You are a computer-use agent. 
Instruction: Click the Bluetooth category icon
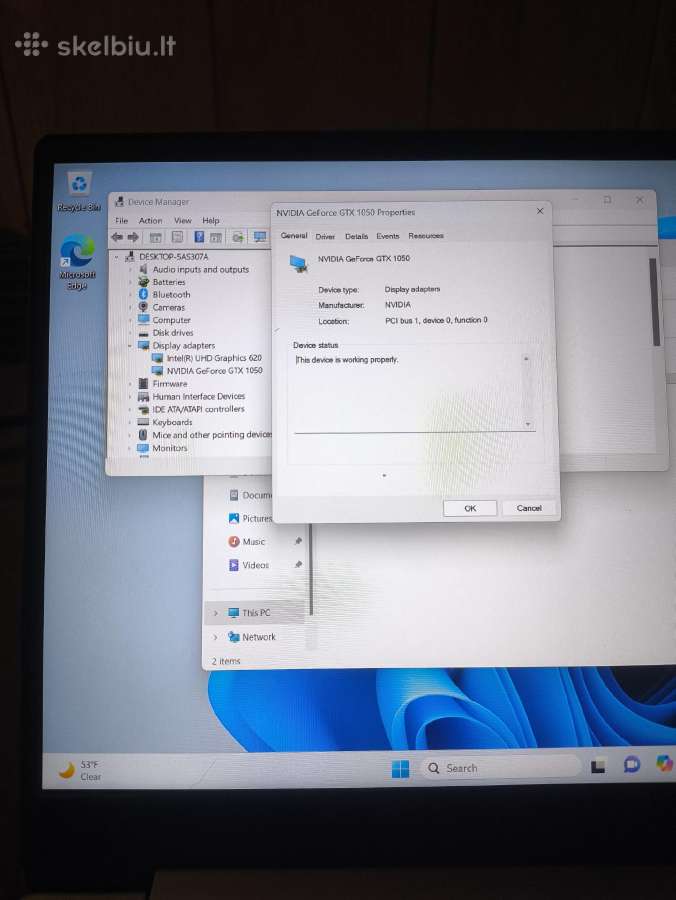pos(143,294)
